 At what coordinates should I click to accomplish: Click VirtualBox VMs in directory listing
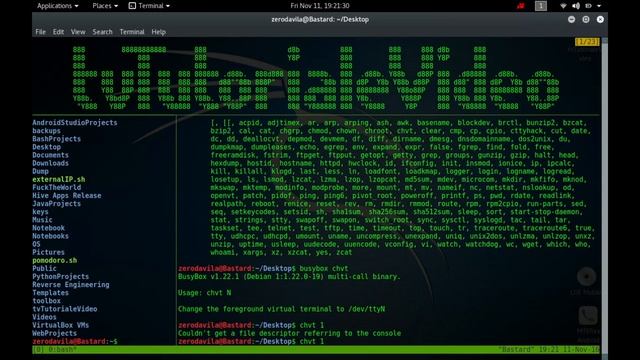pos(61,325)
